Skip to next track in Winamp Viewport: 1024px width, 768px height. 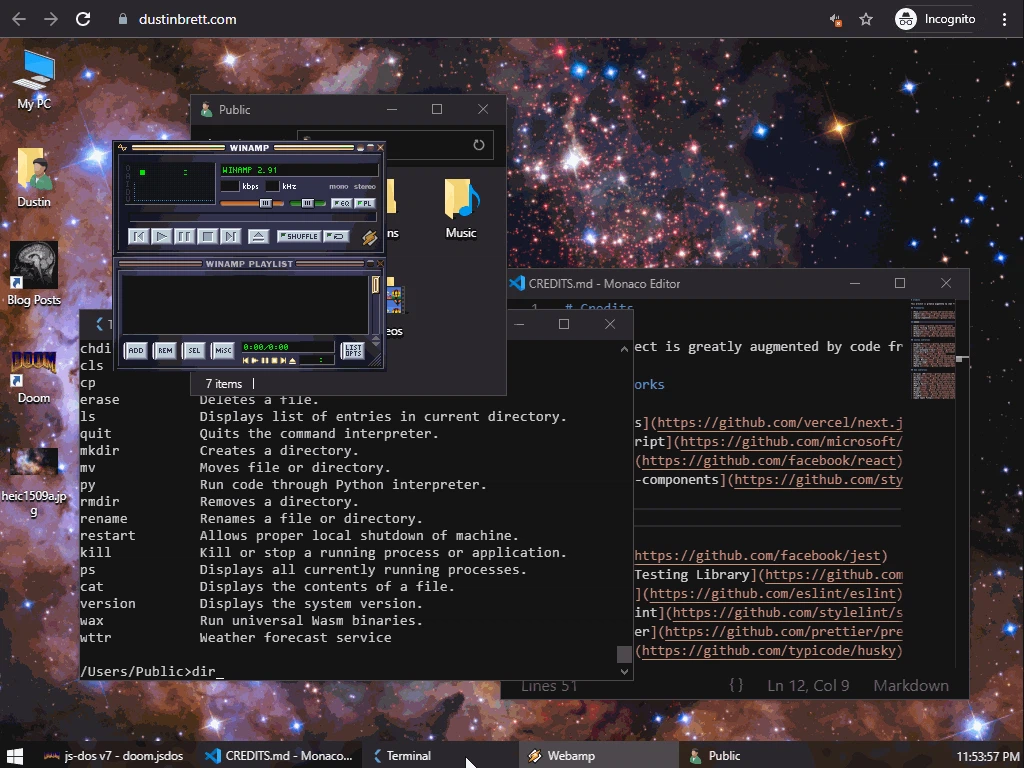click(230, 236)
